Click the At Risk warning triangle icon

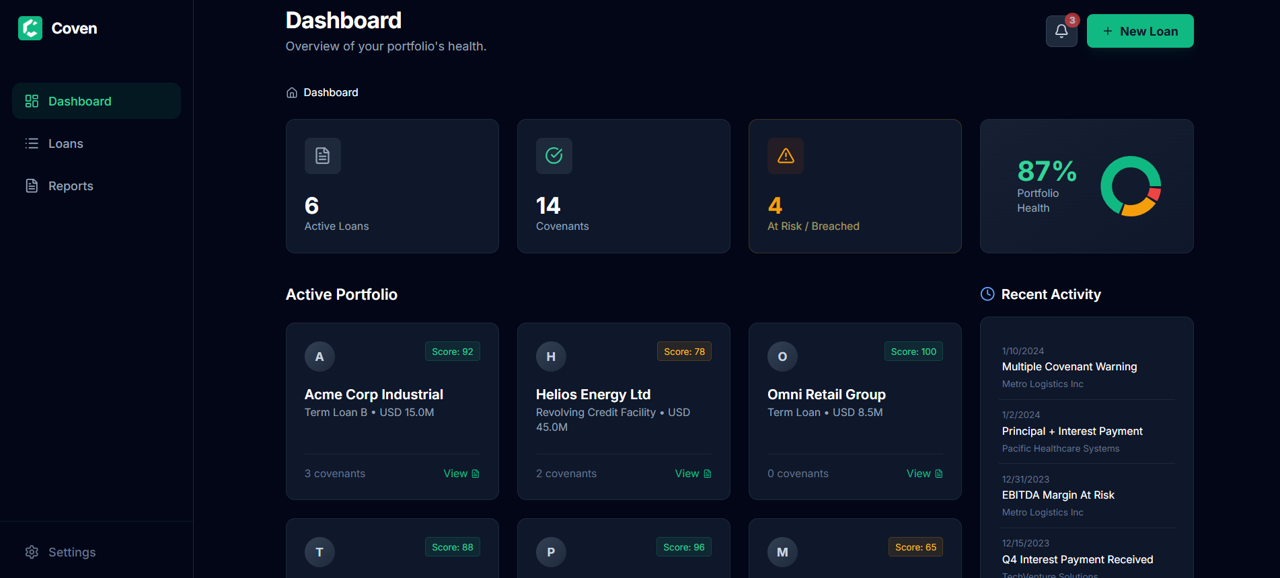(x=785, y=156)
